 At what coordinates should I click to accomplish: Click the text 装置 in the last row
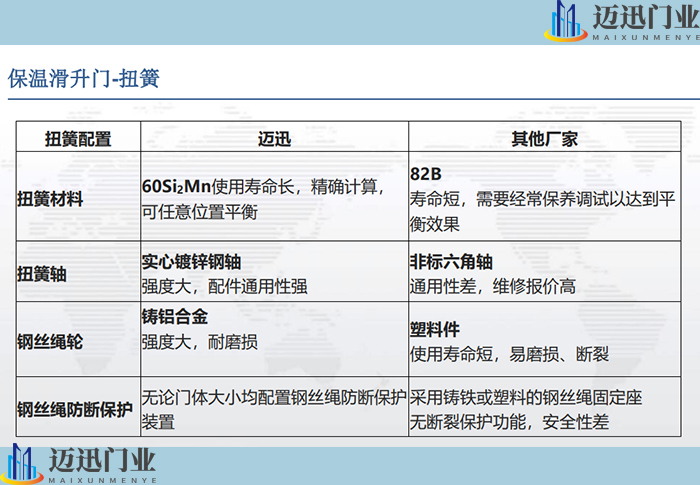[x=158, y=422]
